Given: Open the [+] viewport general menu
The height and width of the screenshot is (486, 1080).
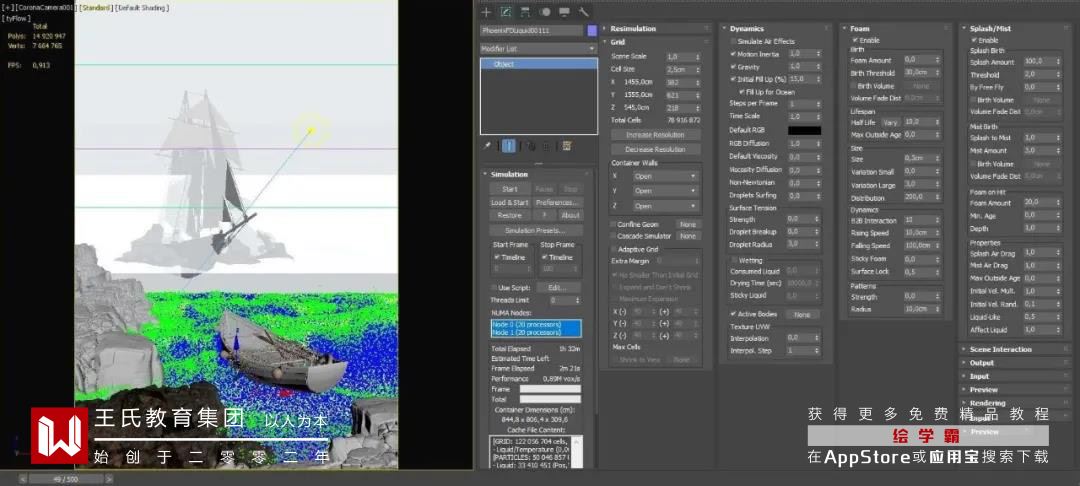Looking at the screenshot, I should (8, 8).
